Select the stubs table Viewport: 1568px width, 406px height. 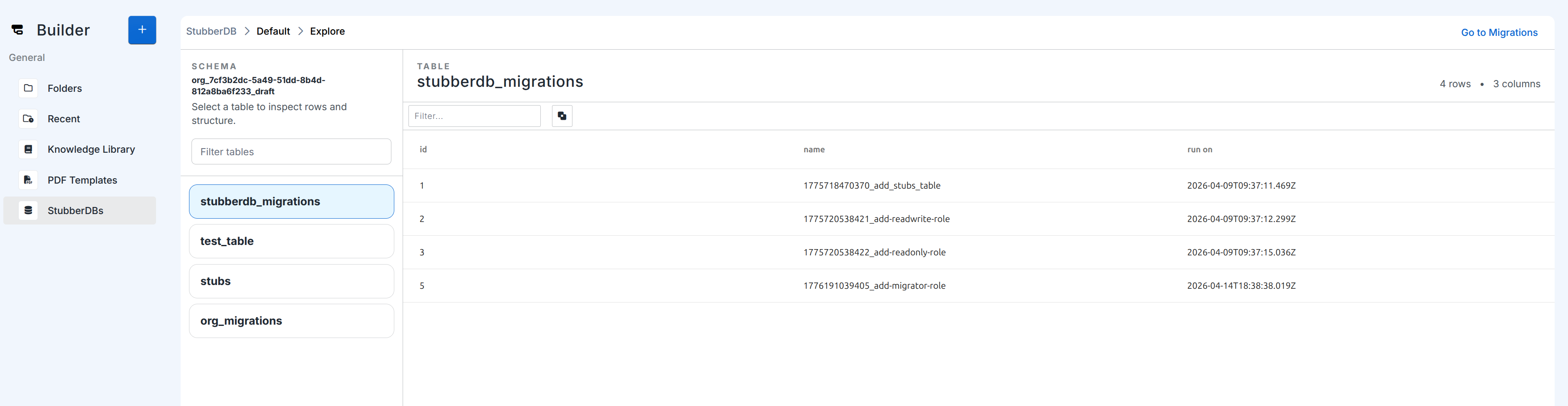[x=291, y=281]
